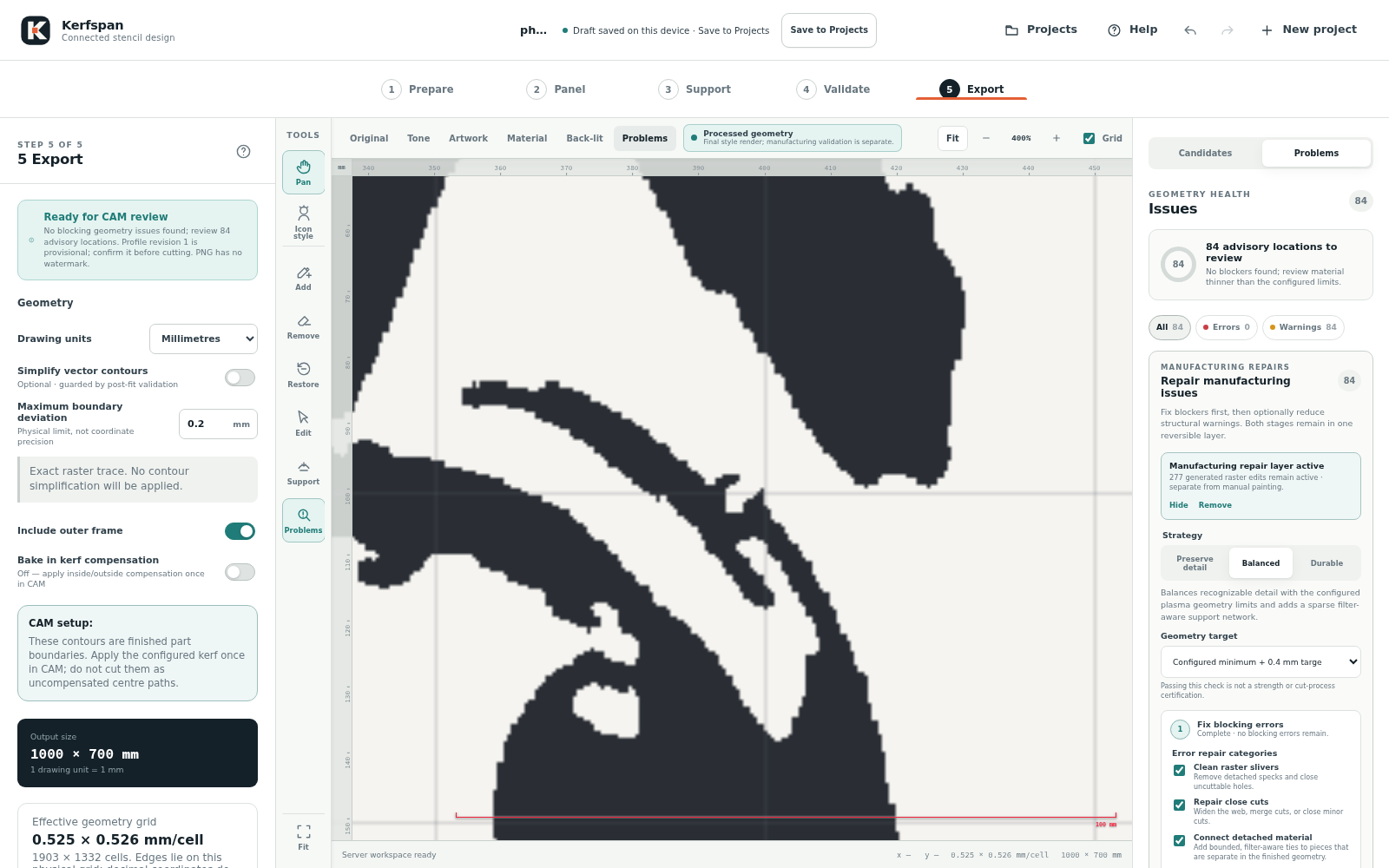
Task: Switch to the Back-lit view tab
Action: pos(584,138)
